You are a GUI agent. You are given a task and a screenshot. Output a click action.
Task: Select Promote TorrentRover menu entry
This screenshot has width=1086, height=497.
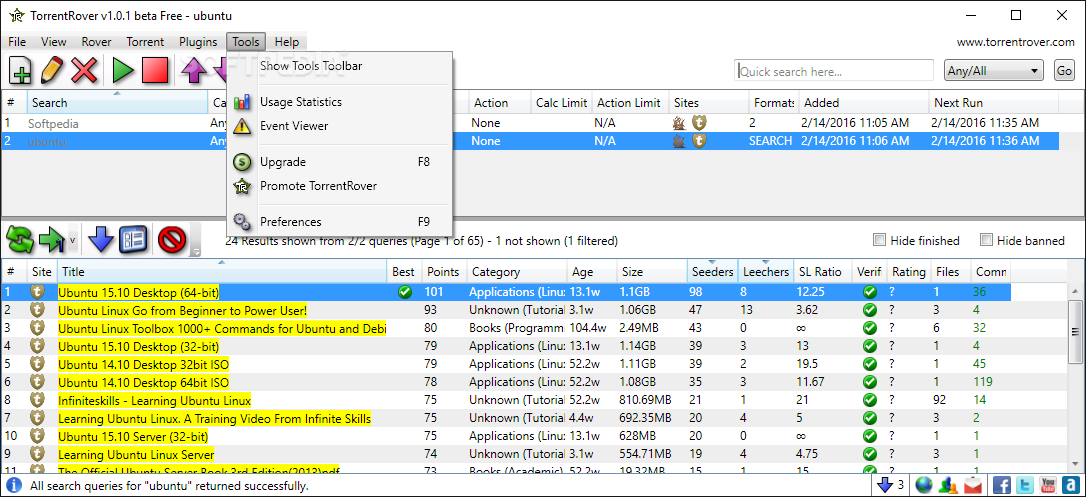pyautogui.click(x=340, y=186)
